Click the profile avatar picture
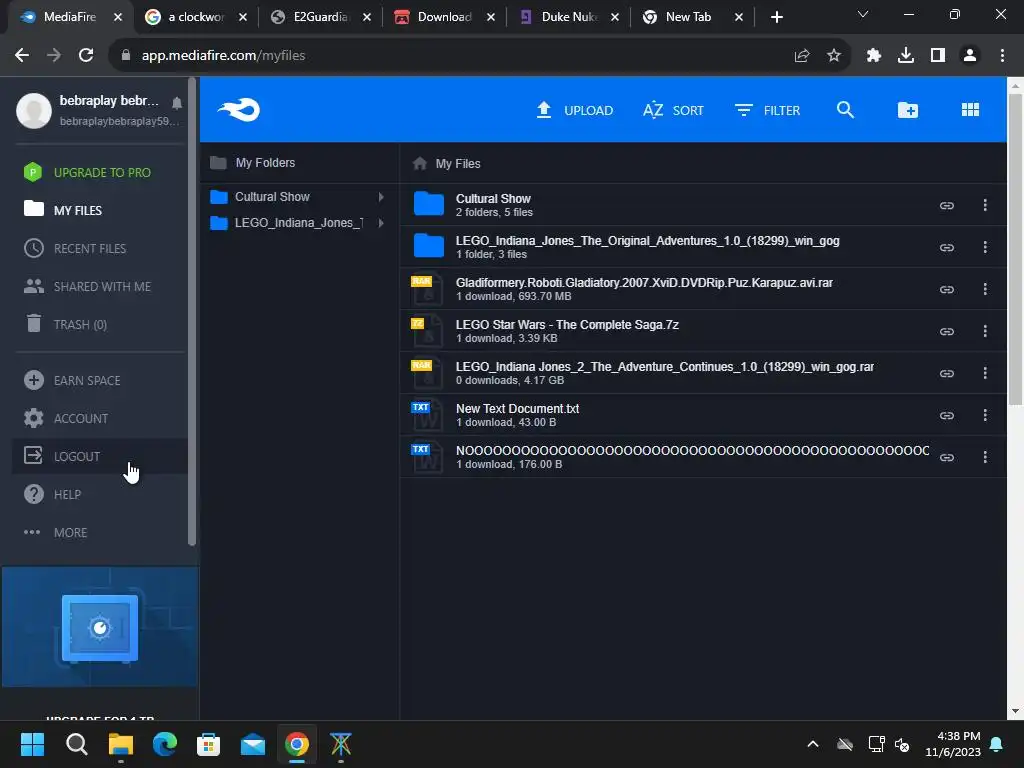This screenshot has height=768, width=1024. [x=34, y=110]
